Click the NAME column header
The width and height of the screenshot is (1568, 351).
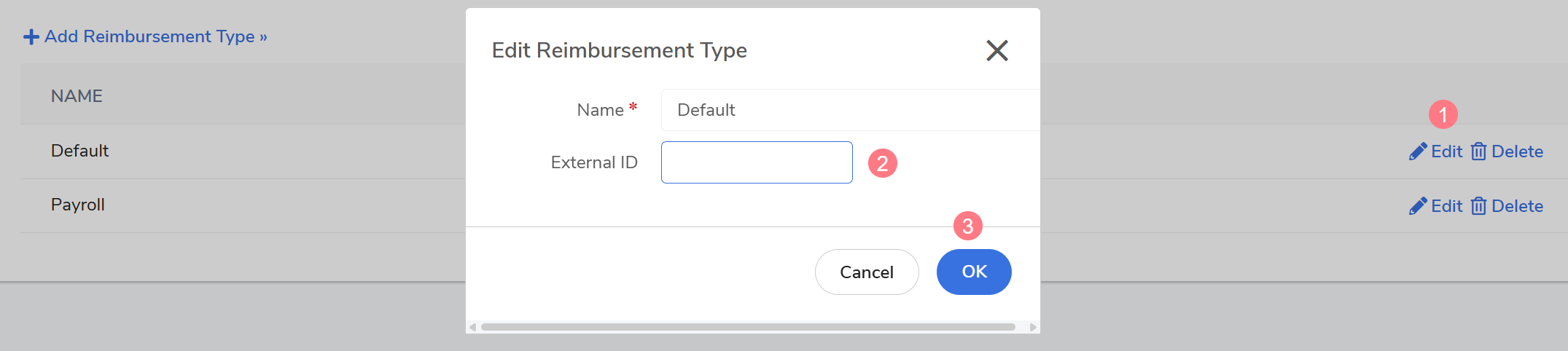(x=77, y=96)
